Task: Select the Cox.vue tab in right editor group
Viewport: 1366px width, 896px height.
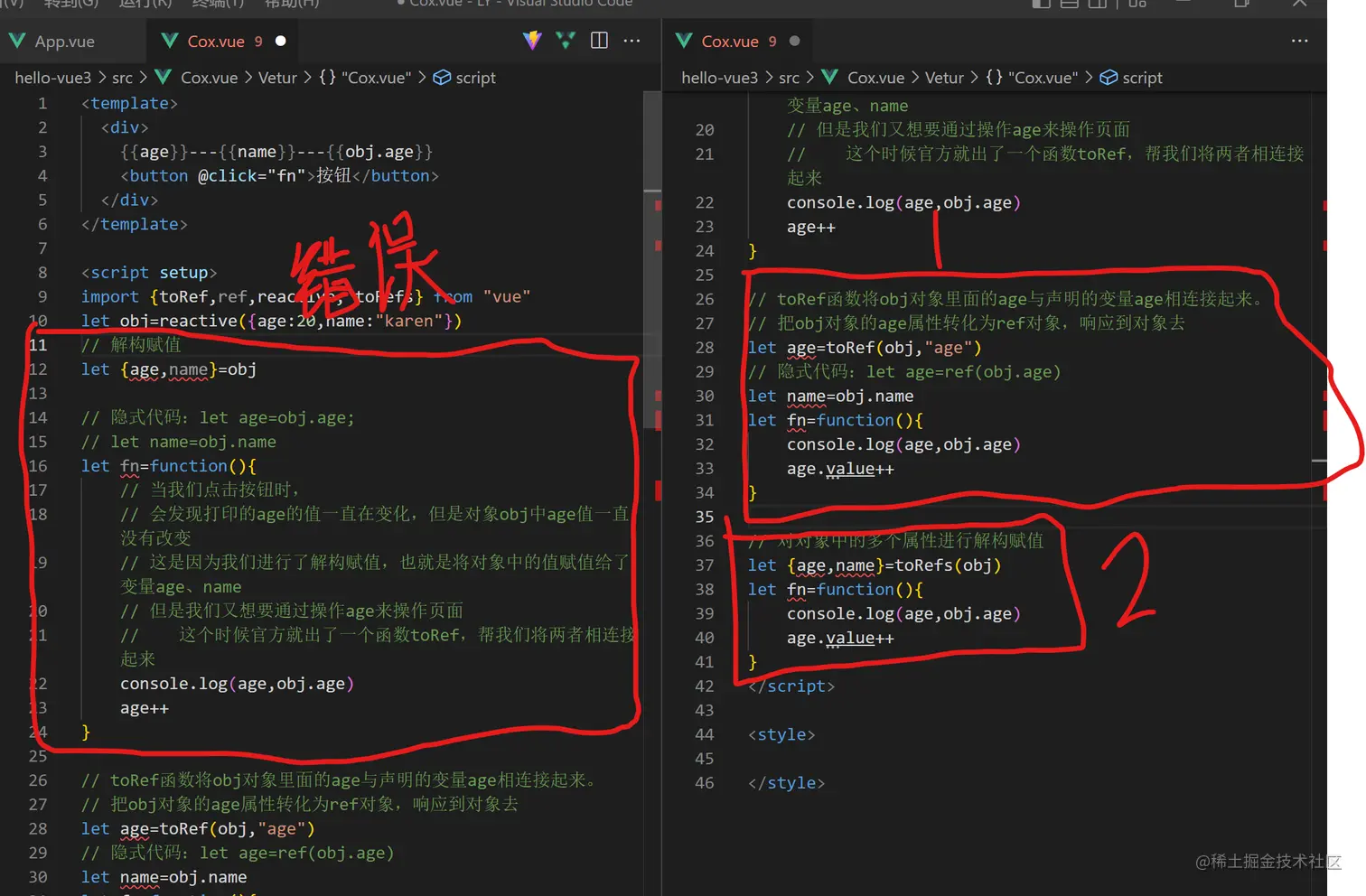Action: tap(738, 41)
